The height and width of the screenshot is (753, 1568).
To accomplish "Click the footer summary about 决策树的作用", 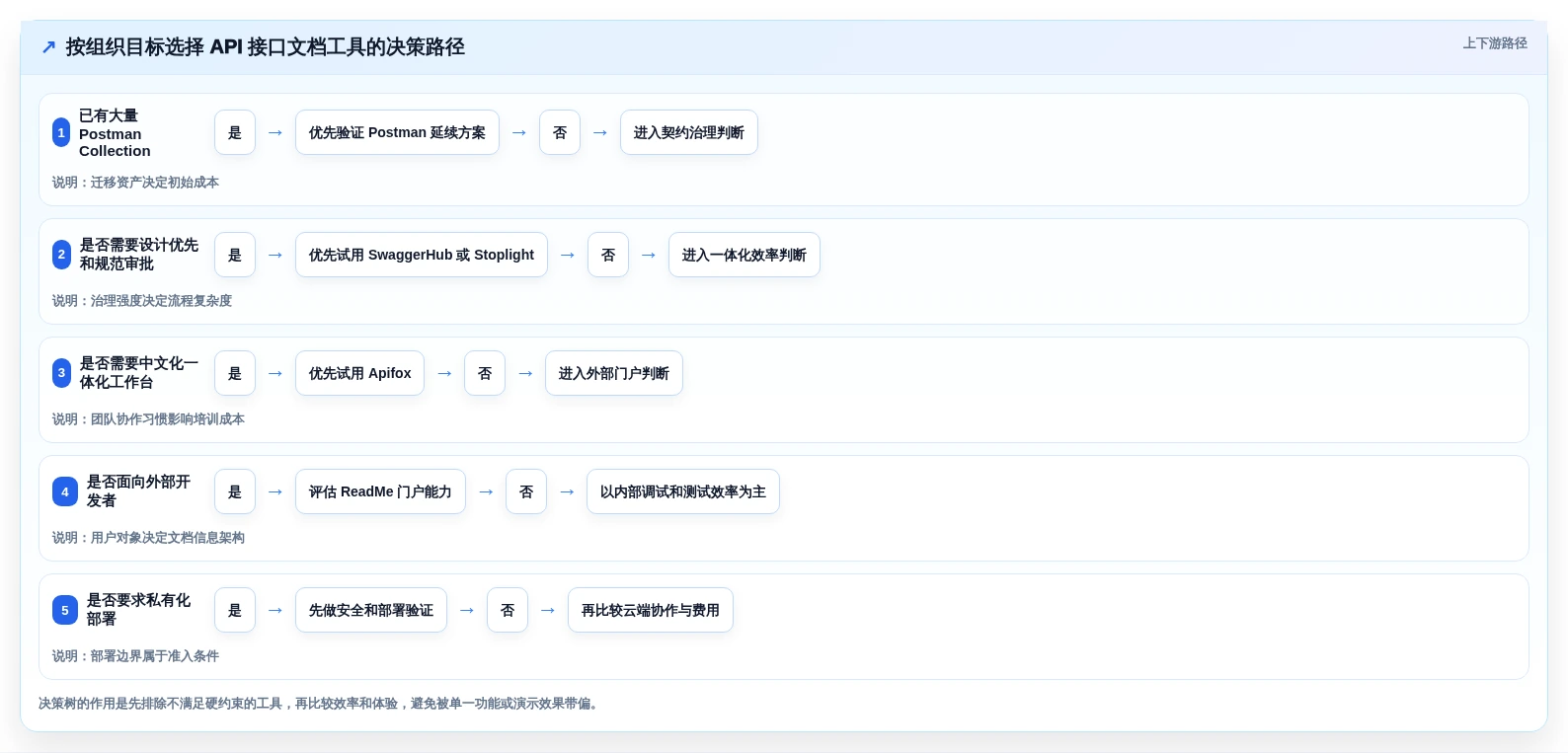I will pos(320,704).
